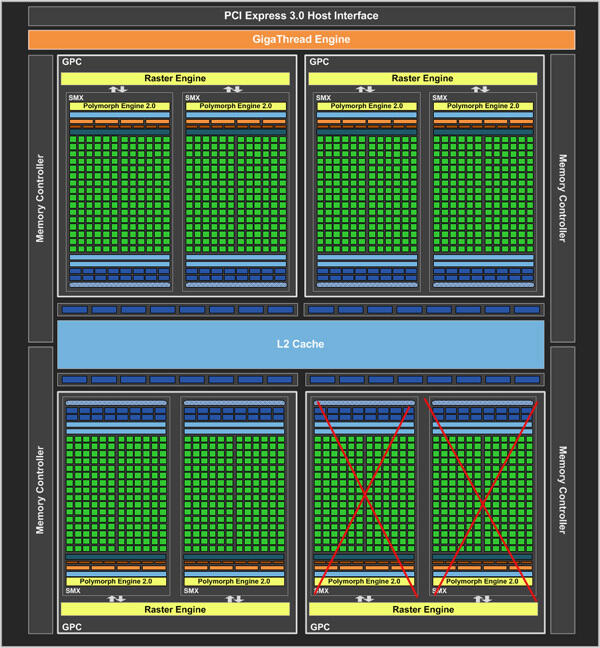Screen dimensions: 600x648
Task: Click the SMX label of the first top-left unit
Action: [76, 98]
